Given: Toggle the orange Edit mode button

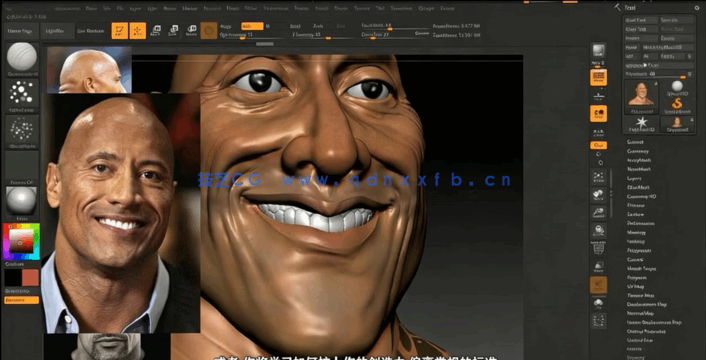Looking at the screenshot, I should click(x=120, y=30).
